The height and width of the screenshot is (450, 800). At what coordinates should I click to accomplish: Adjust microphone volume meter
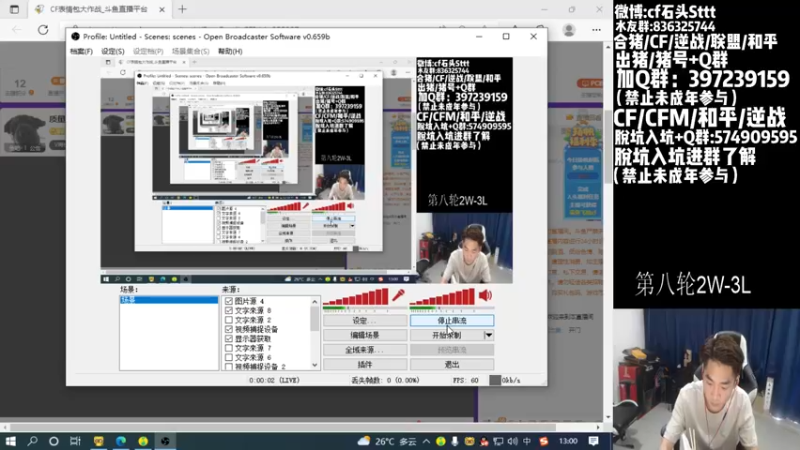(356, 296)
